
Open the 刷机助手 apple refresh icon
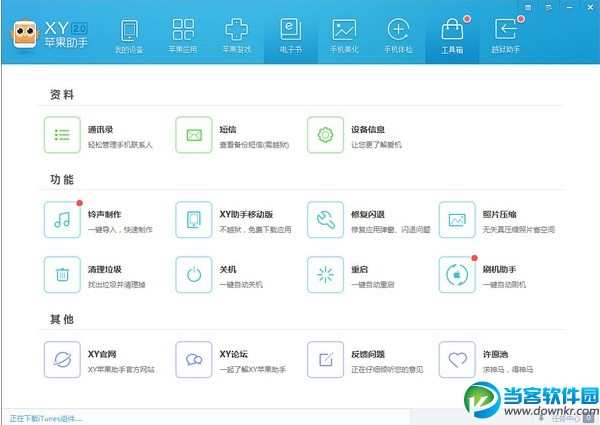tap(457, 275)
